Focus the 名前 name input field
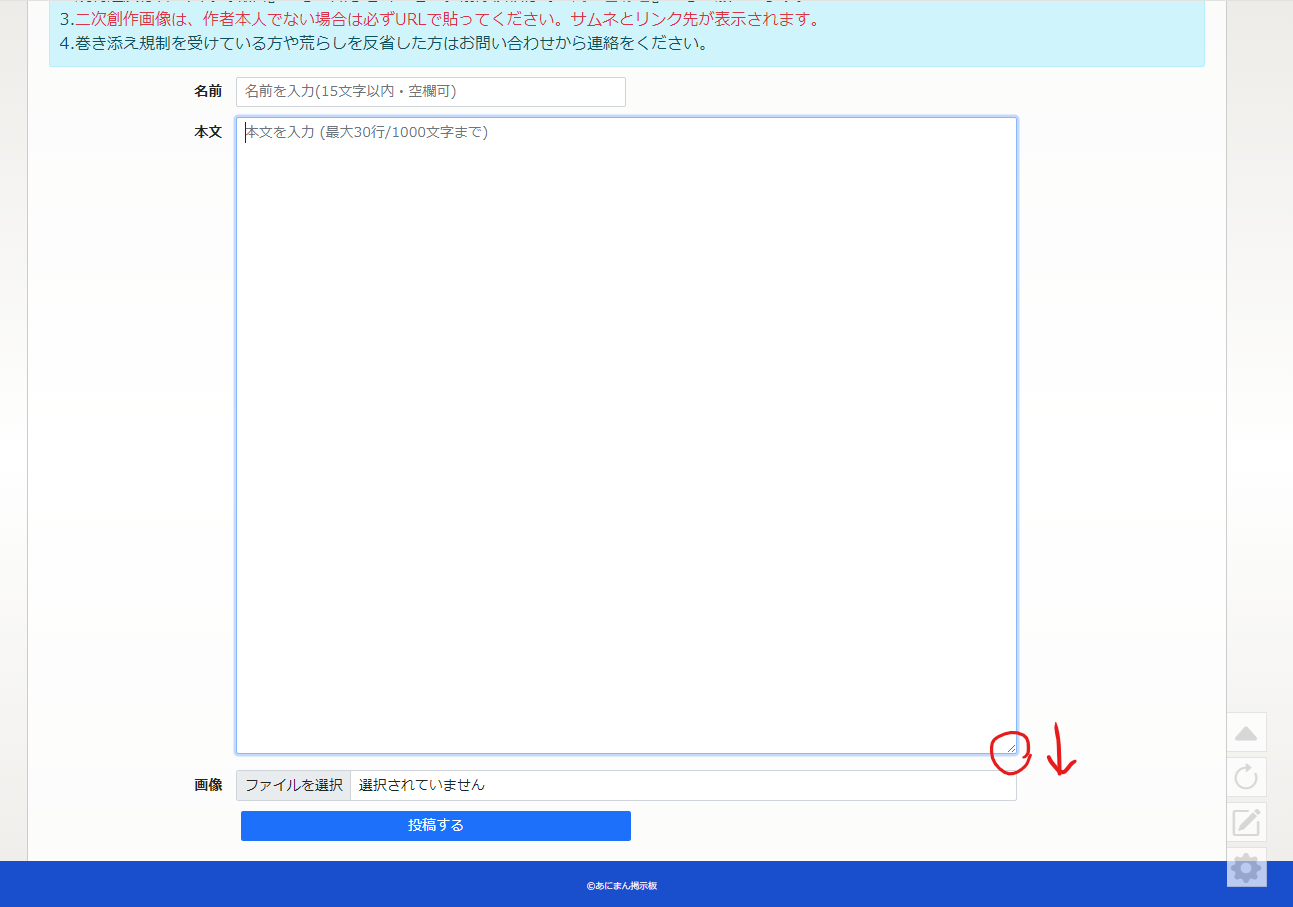Screen dimensions: 1293x907 pos(431,92)
